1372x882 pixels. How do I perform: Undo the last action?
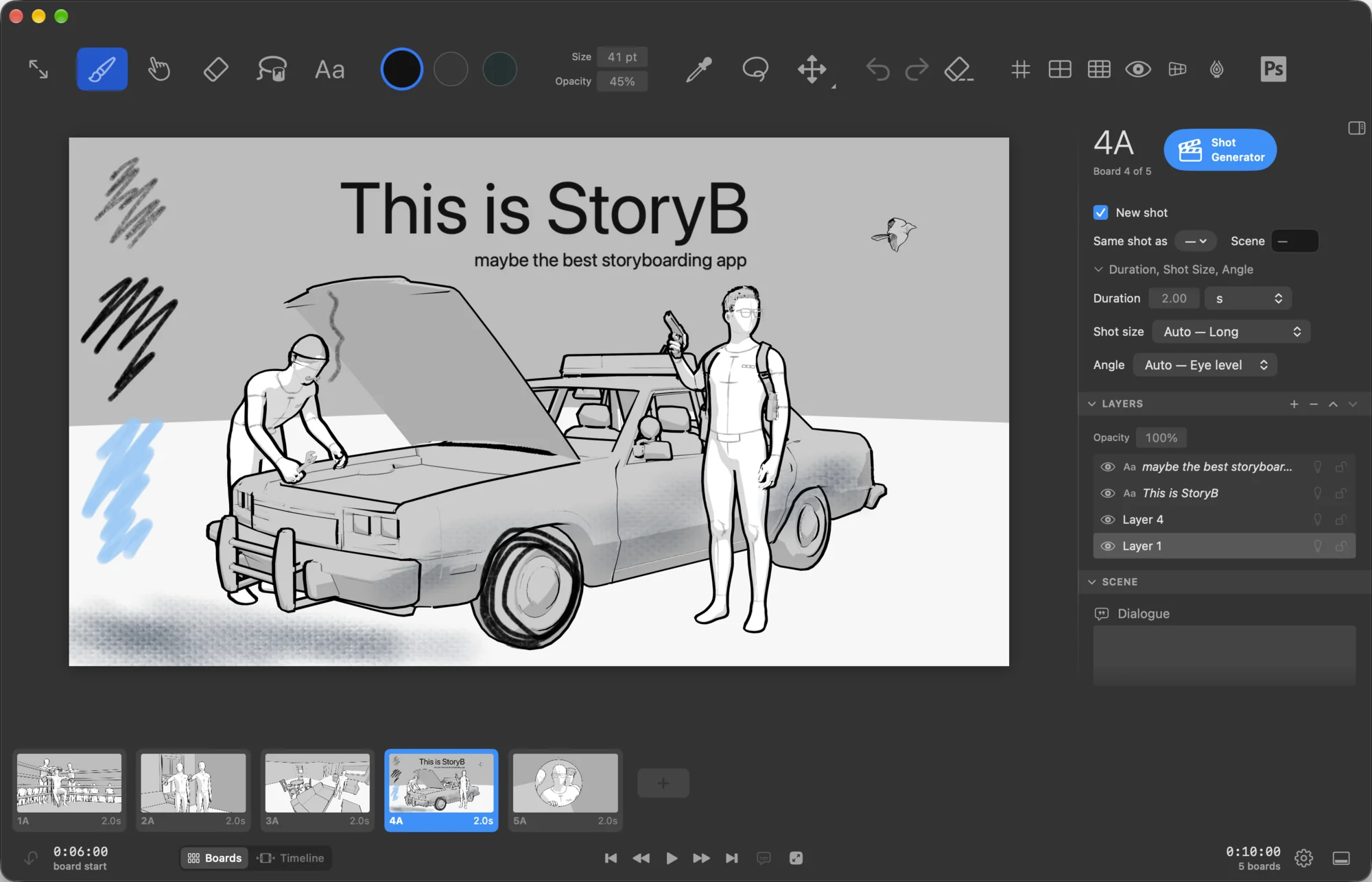pos(877,69)
